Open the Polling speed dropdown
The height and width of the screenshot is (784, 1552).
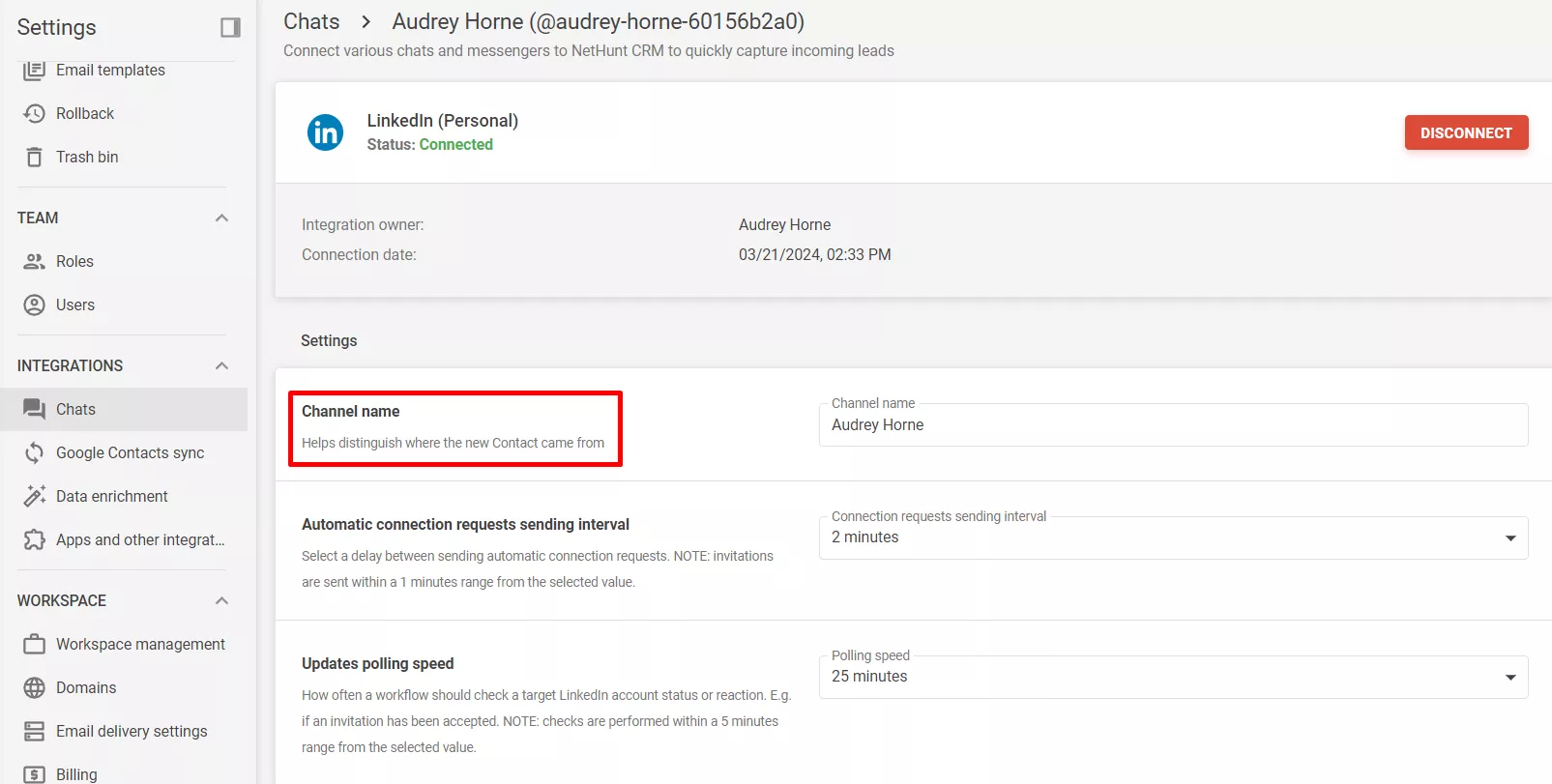[x=1173, y=677]
